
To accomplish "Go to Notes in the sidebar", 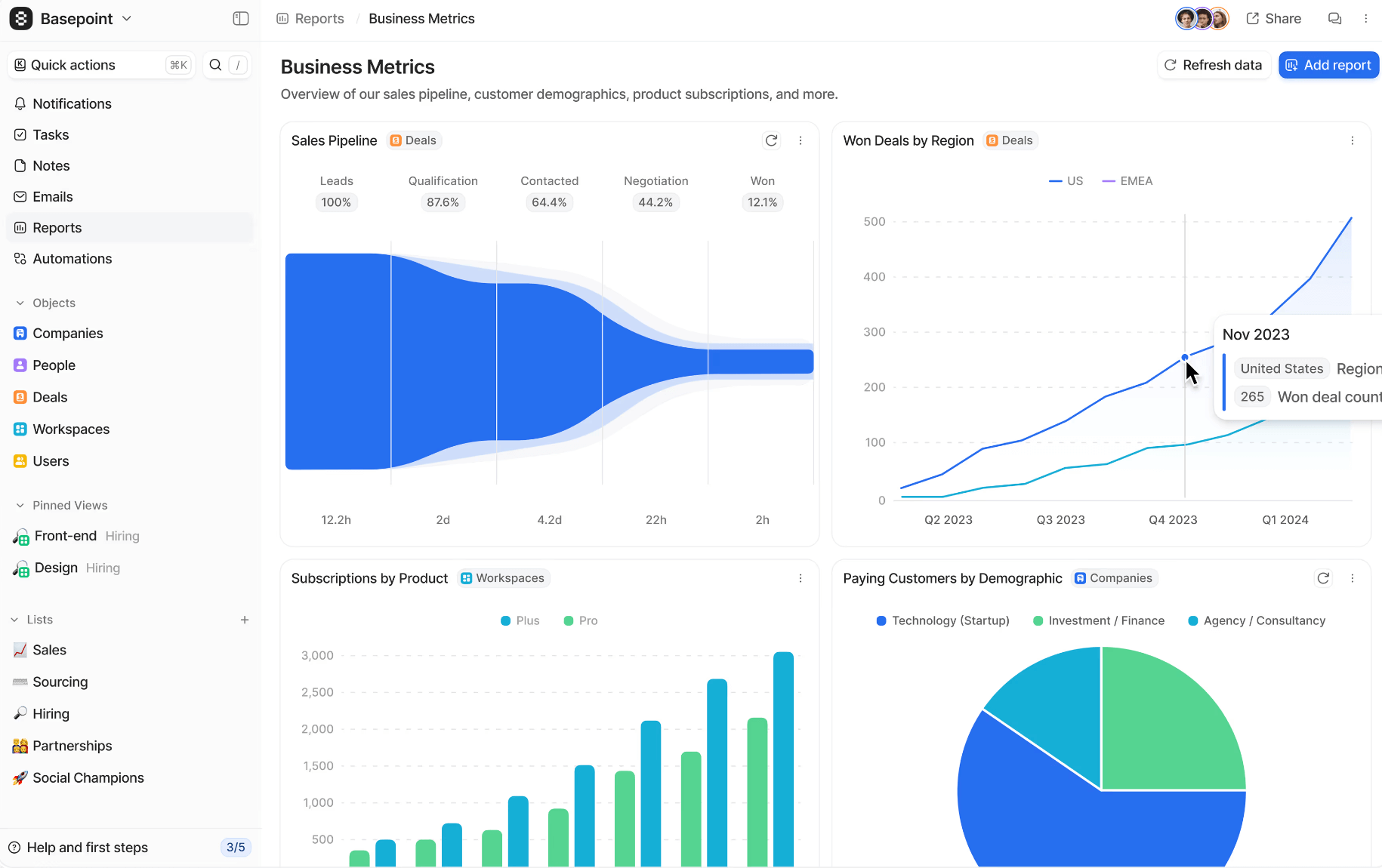I will (x=130, y=165).
